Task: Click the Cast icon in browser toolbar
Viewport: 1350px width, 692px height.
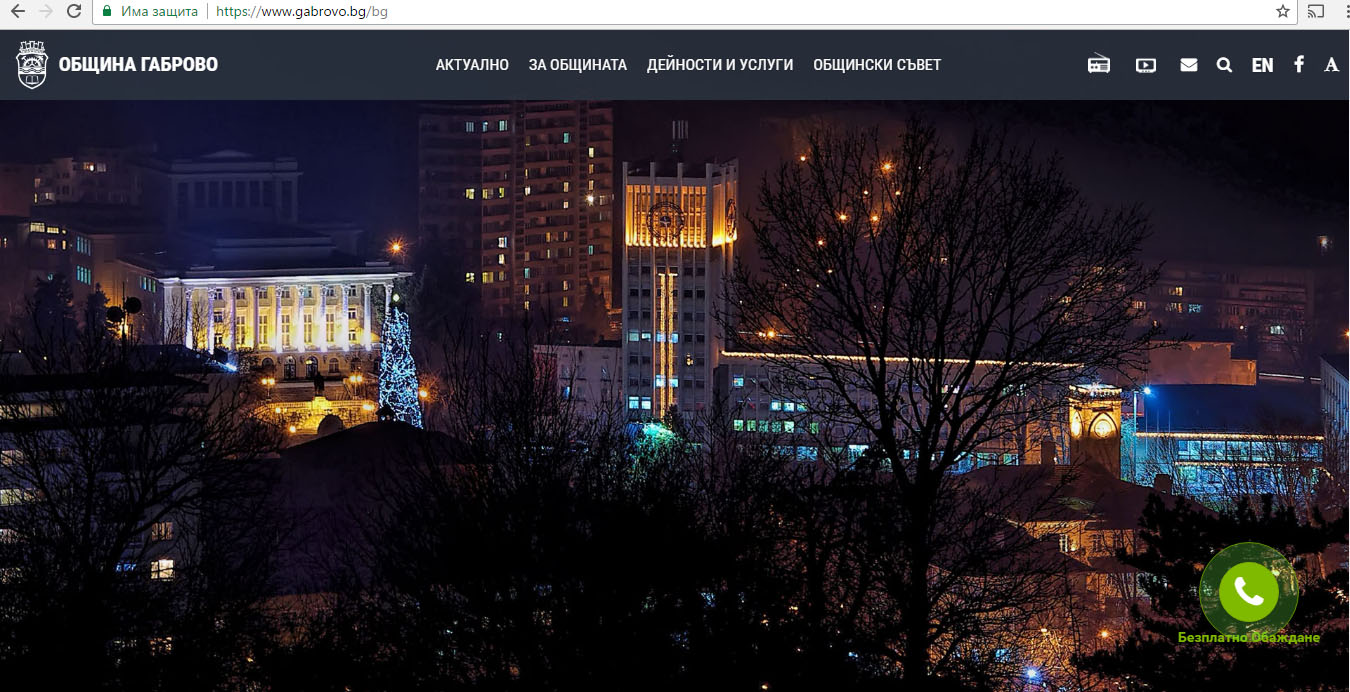Action: [x=1316, y=11]
